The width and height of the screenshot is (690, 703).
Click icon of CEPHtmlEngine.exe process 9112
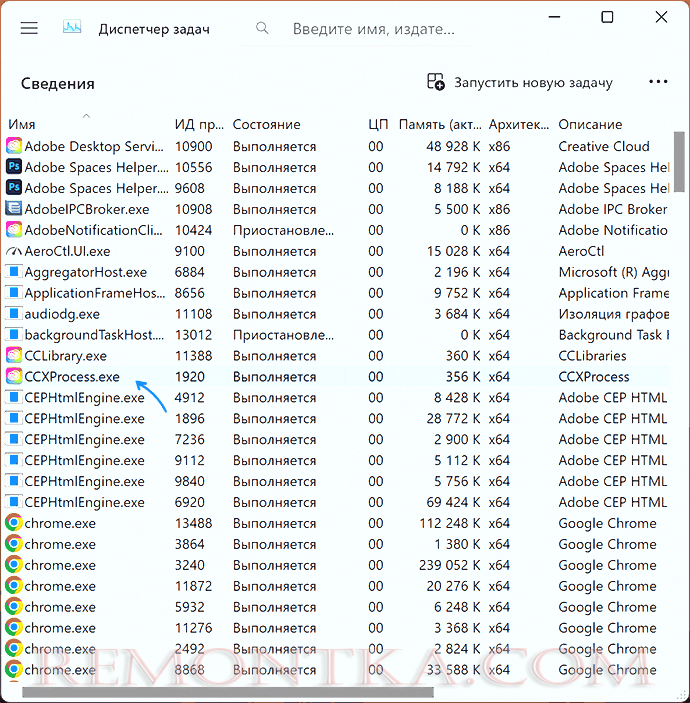click(x=14, y=460)
